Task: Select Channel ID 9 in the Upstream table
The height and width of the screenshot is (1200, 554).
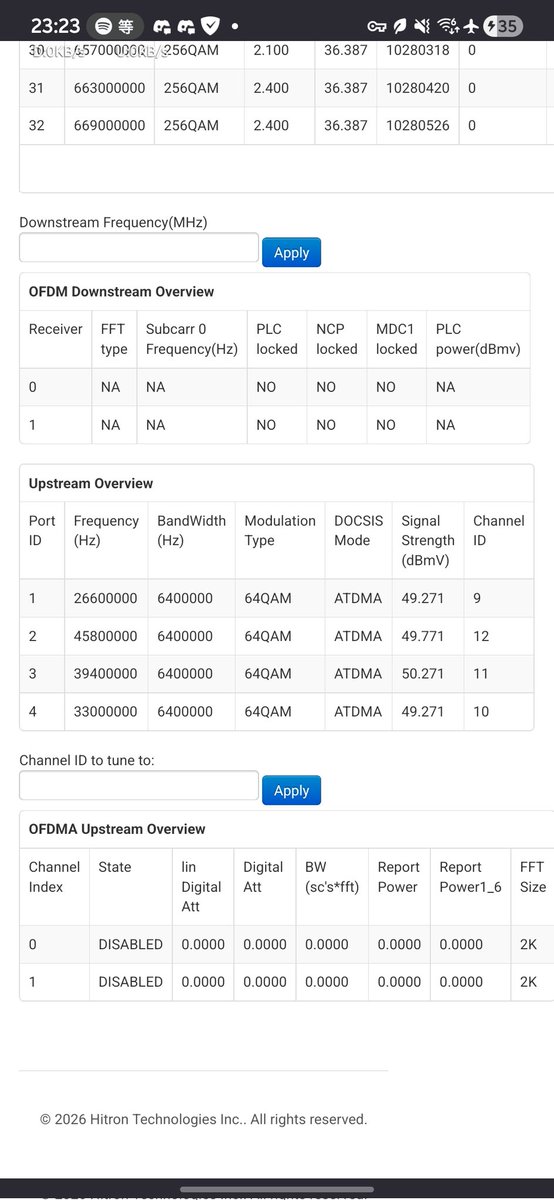Action: point(477,598)
